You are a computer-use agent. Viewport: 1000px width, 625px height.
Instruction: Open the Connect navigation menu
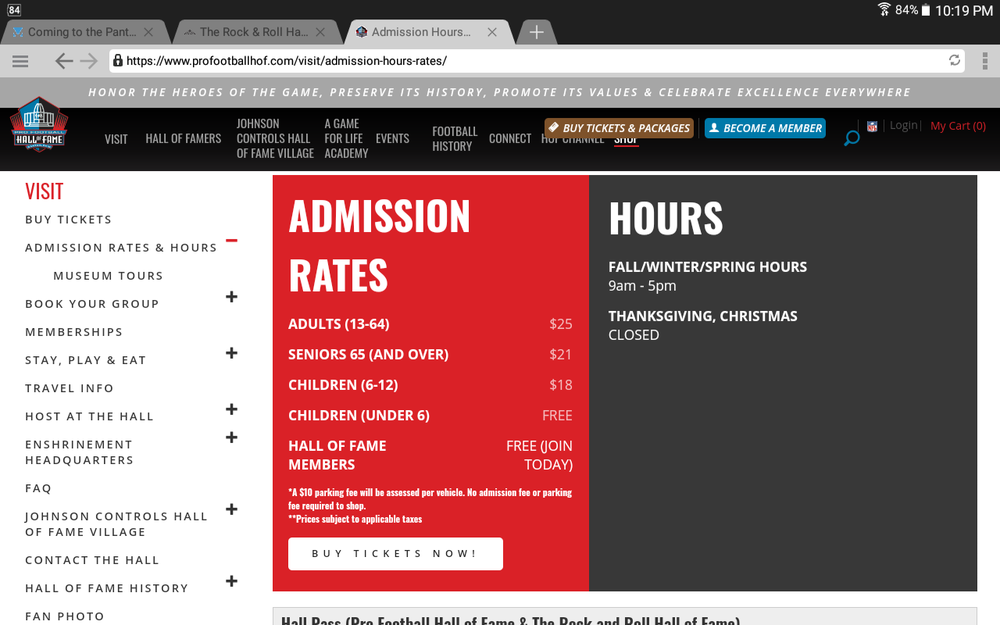pyautogui.click(x=510, y=138)
